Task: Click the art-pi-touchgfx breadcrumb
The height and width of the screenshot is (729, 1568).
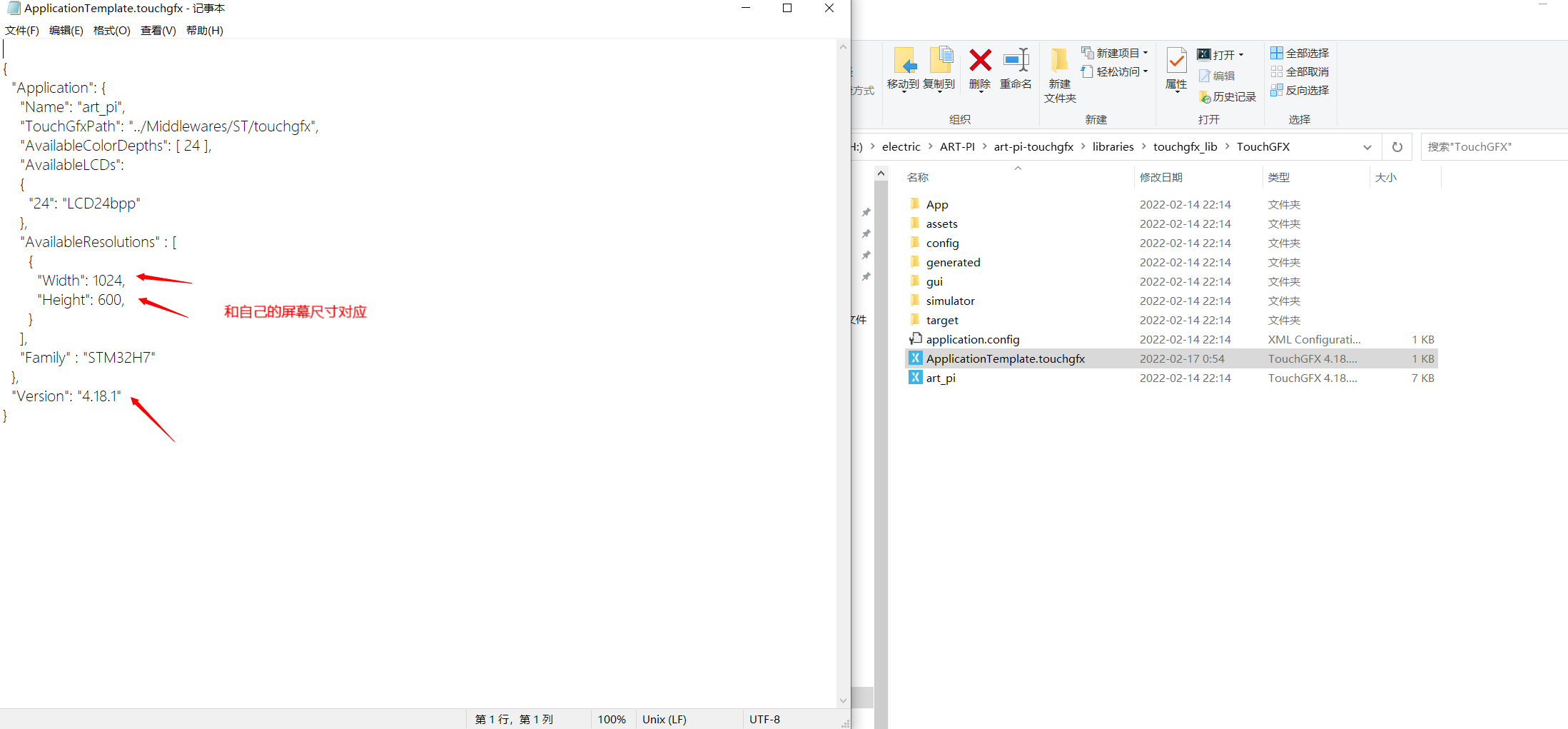Action: point(1033,146)
